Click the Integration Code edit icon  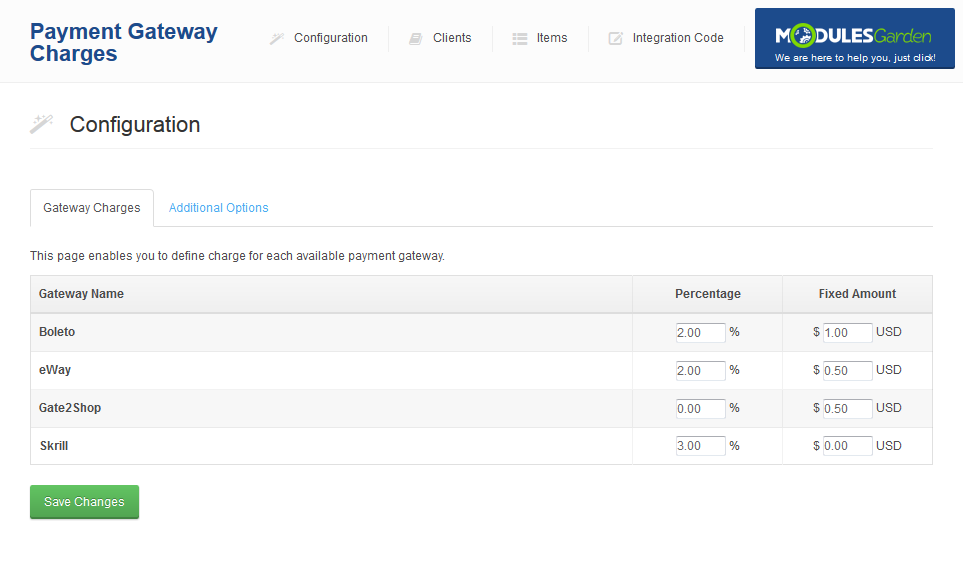click(615, 39)
